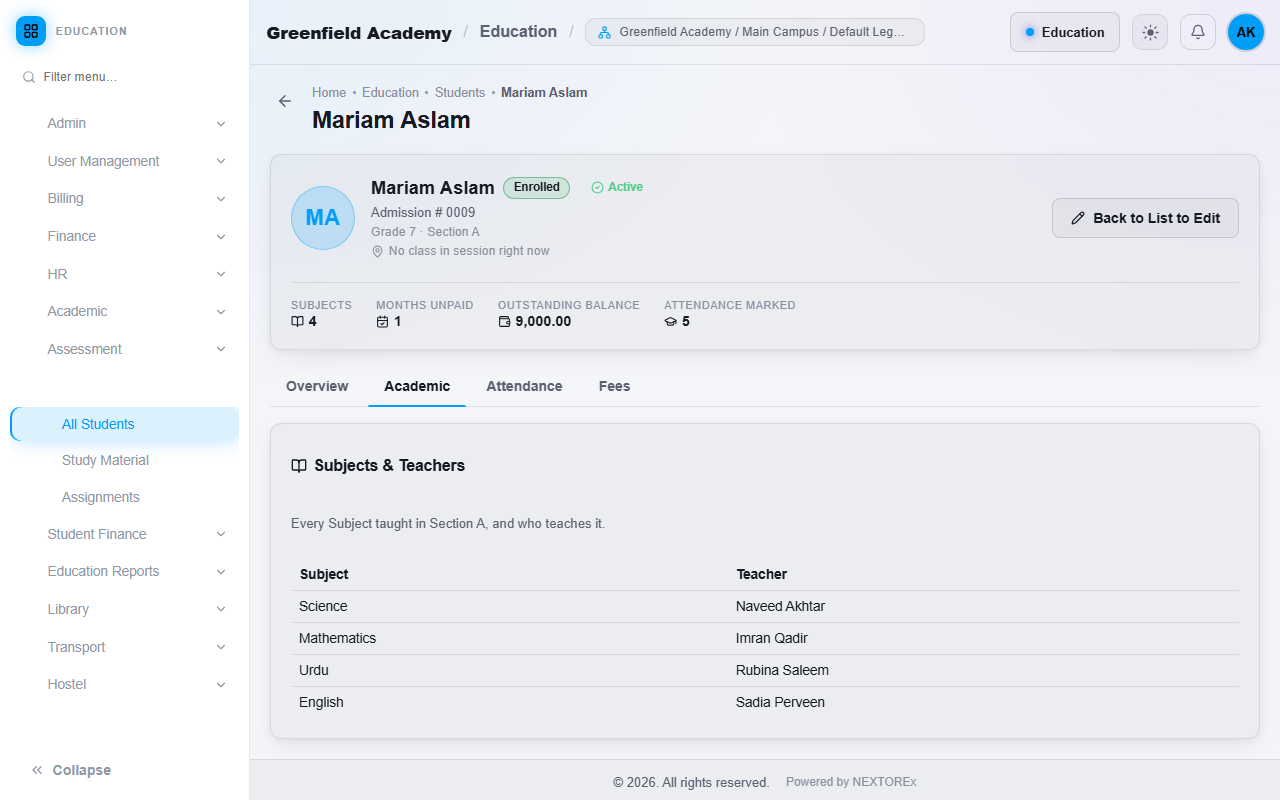
Task: Expand the Library menu chevron
Action: [x=221, y=609]
